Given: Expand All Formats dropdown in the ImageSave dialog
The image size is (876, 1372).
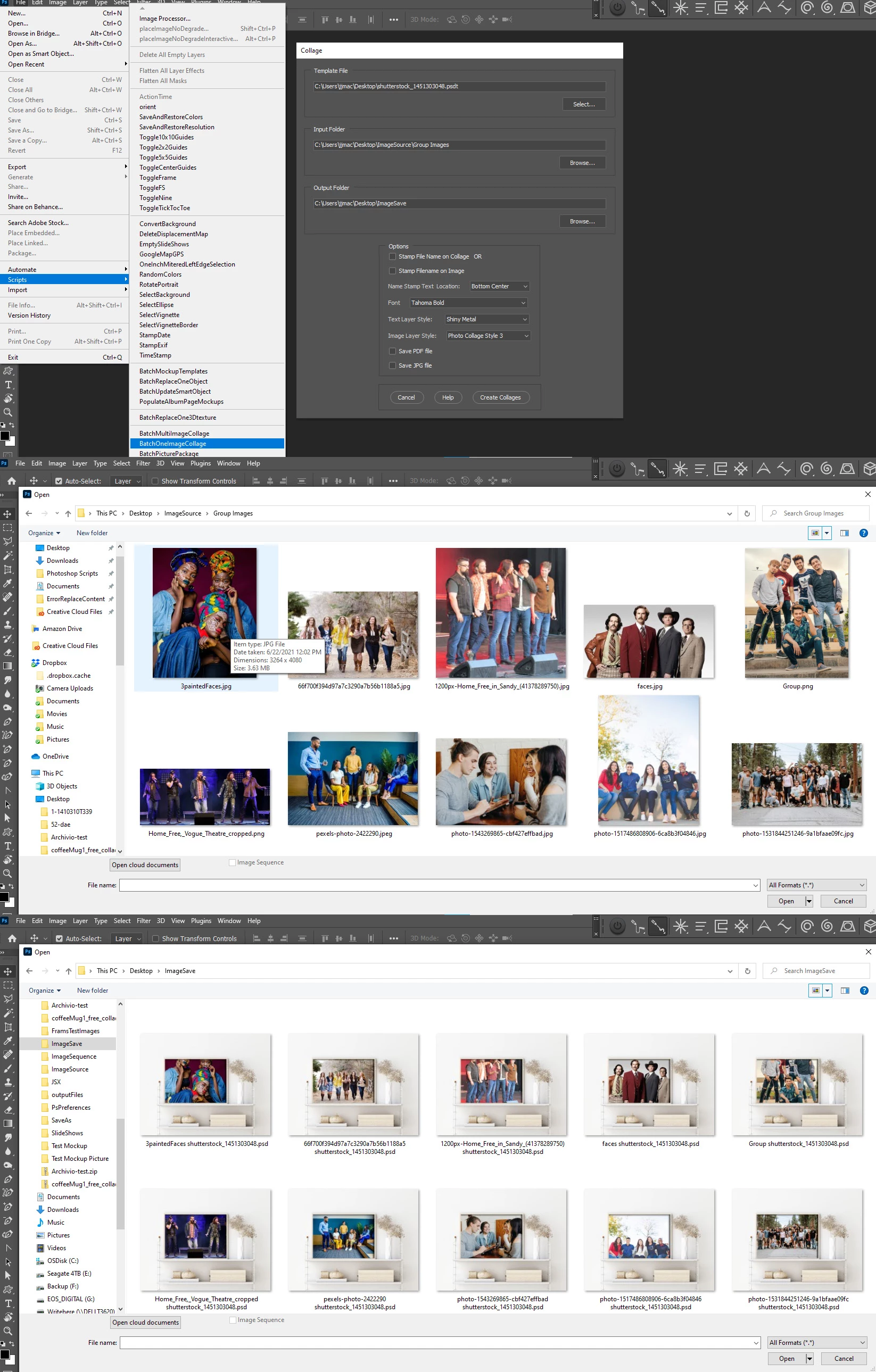Looking at the screenshot, I should click(x=817, y=1342).
